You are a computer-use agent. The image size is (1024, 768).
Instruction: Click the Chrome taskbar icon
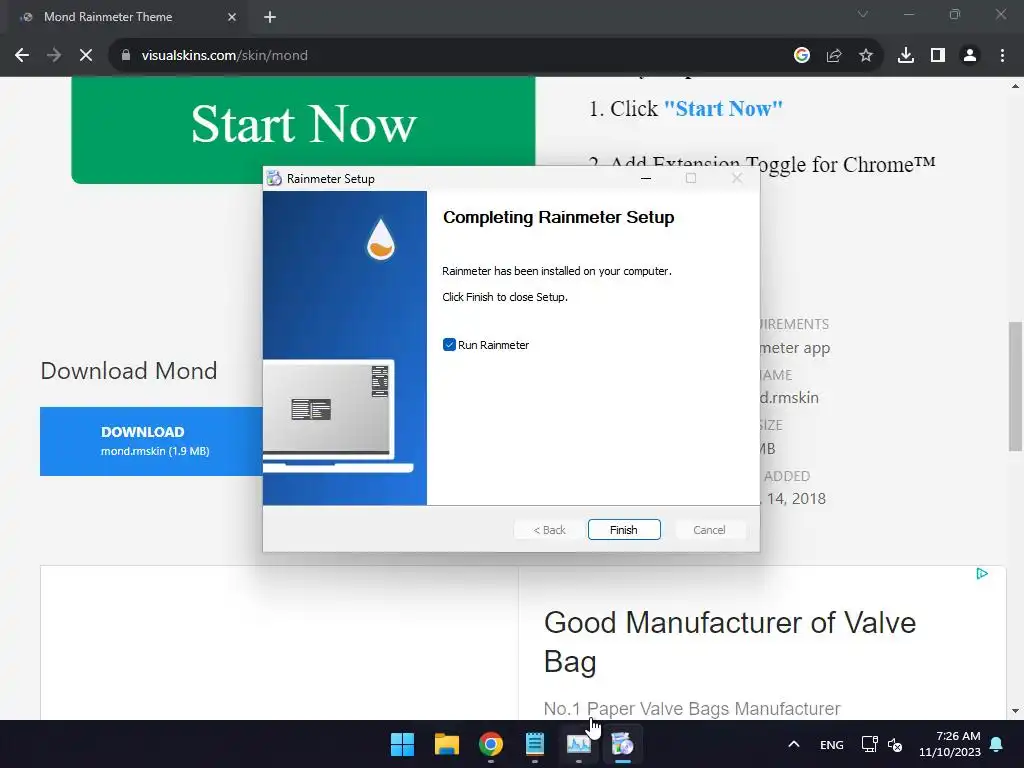[490, 744]
